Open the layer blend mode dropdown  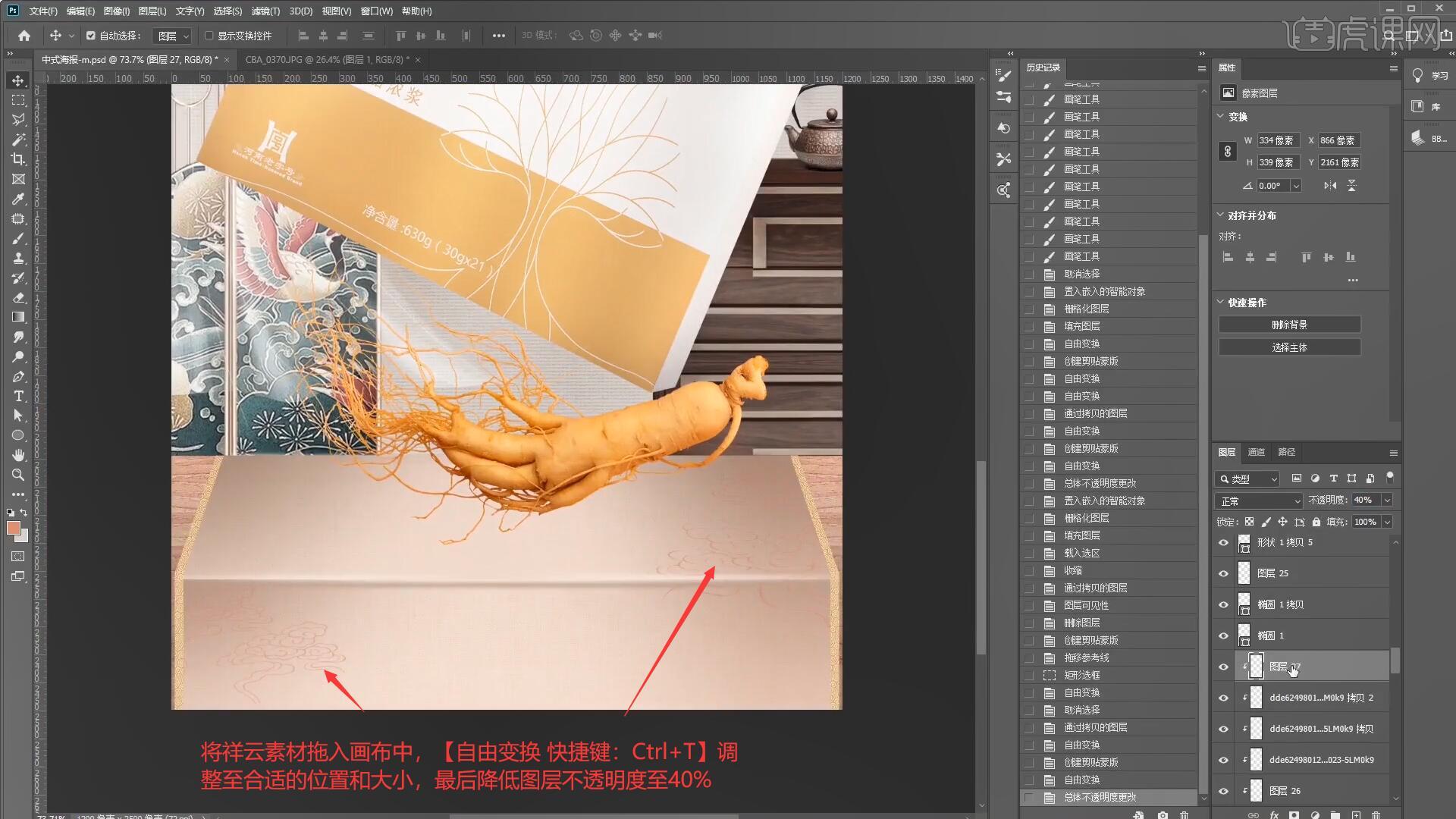pos(1259,501)
